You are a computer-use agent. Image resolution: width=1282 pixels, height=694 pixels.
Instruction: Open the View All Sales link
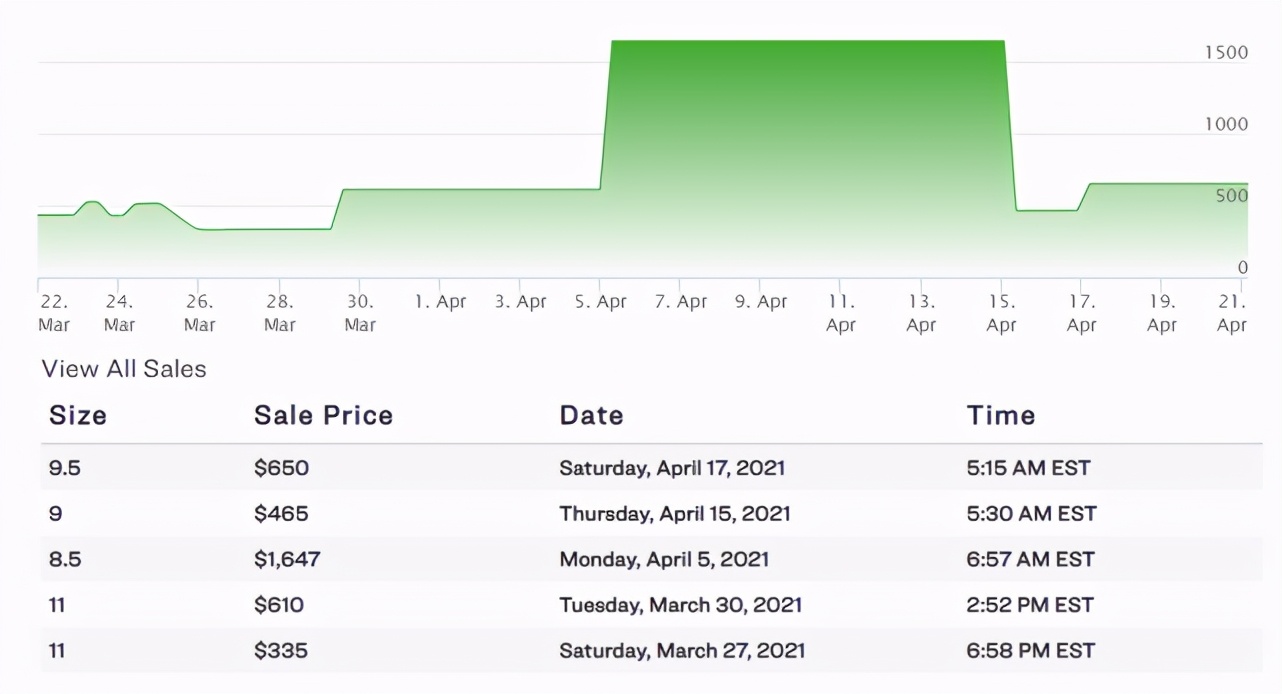click(x=124, y=369)
